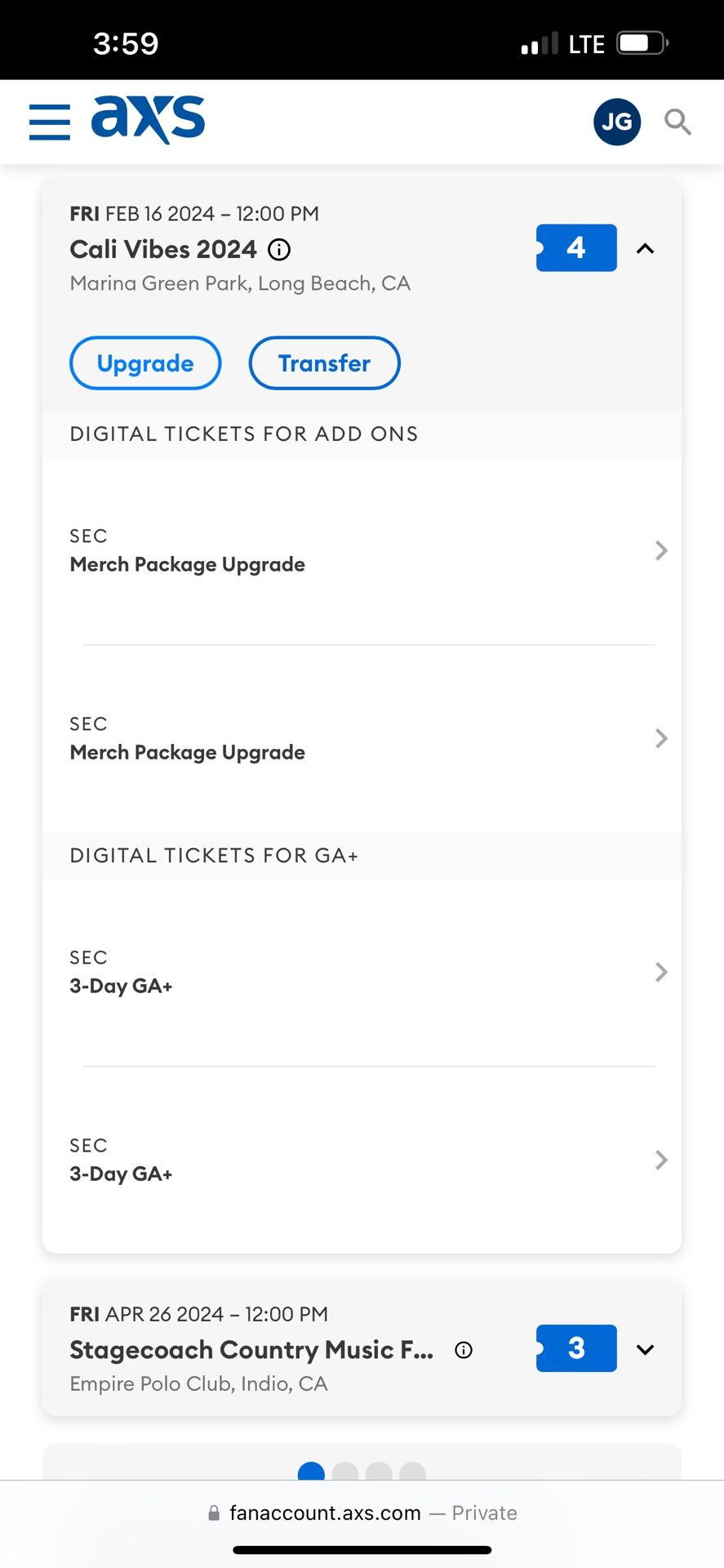View the first 3-Day GA+ ticket
This screenshot has height=1568, width=724.
(x=362, y=973)
